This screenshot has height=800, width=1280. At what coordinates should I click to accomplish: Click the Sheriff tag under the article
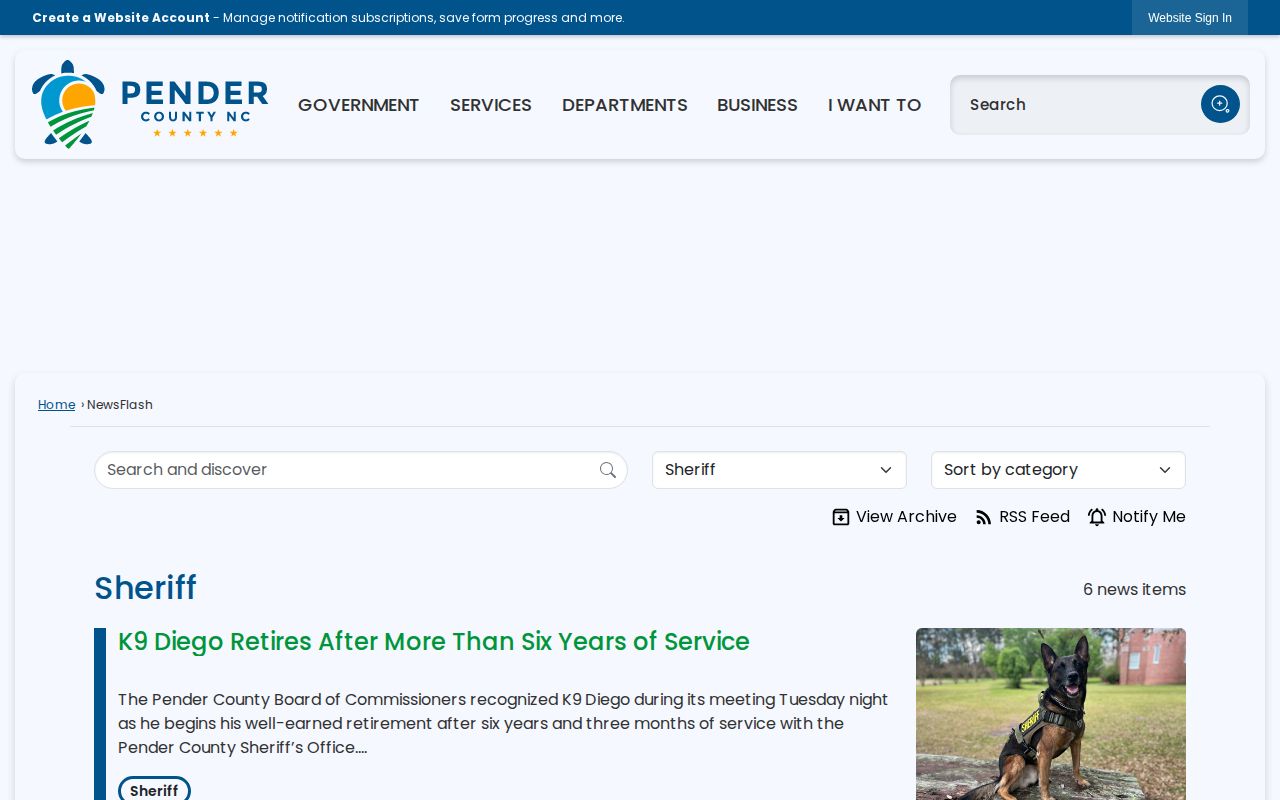(154, 789)
